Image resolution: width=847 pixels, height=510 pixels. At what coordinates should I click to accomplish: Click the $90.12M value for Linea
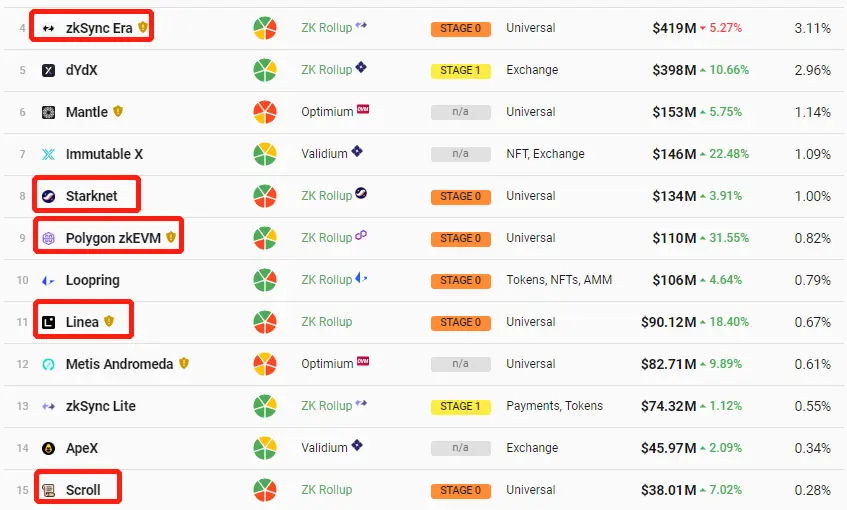[668, 323]
